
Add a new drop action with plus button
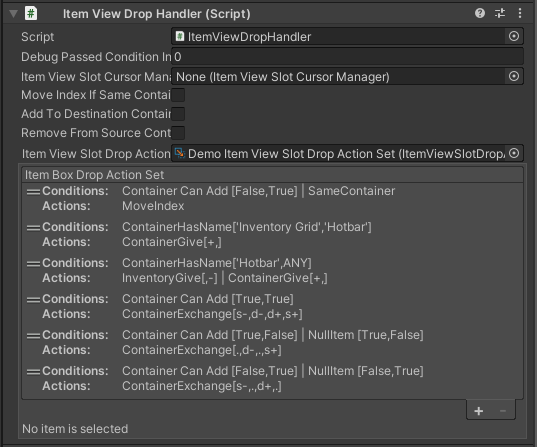pyautogui.click(x=478, y=411)
